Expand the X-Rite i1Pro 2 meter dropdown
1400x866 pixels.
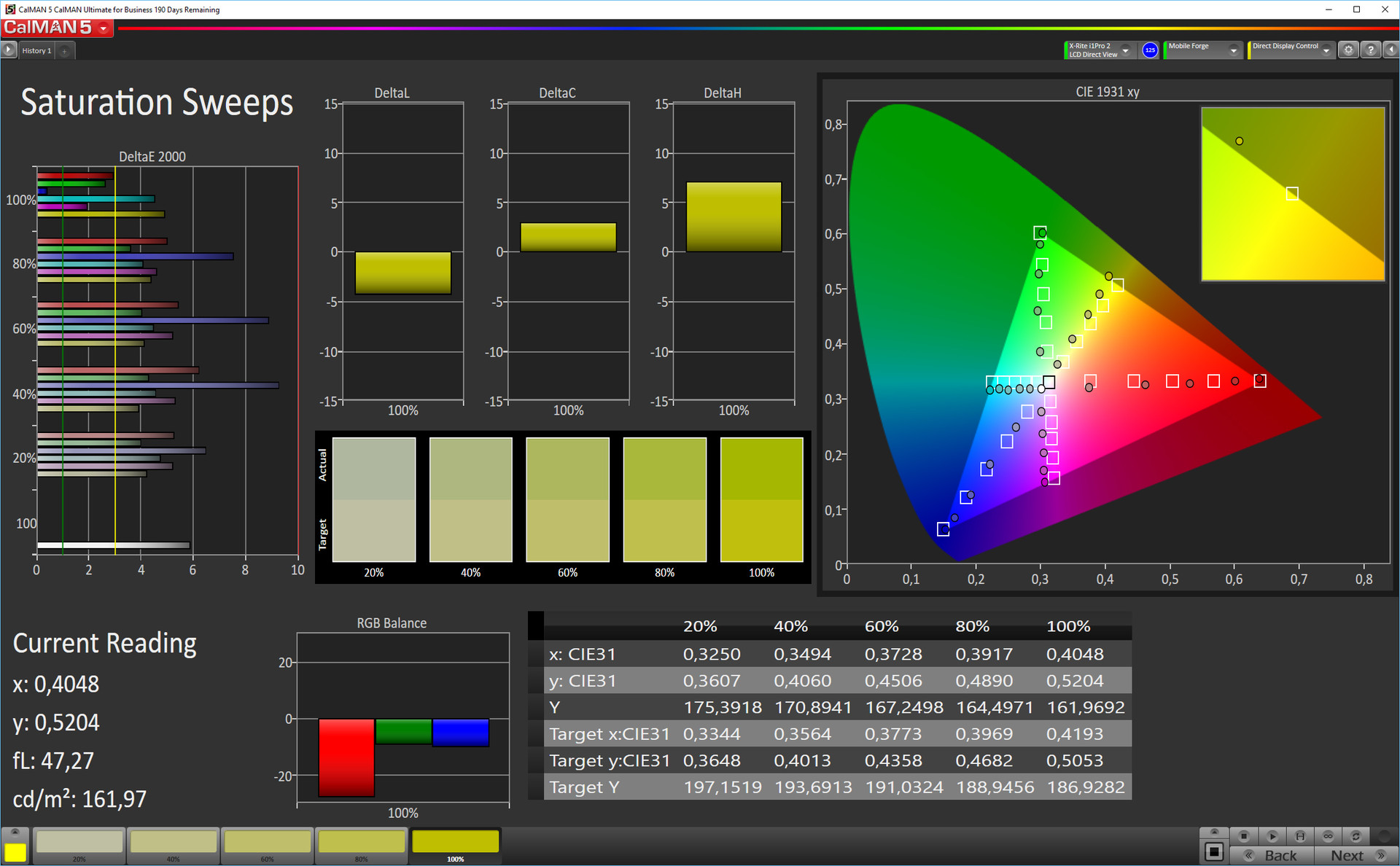pos(1126,50)
